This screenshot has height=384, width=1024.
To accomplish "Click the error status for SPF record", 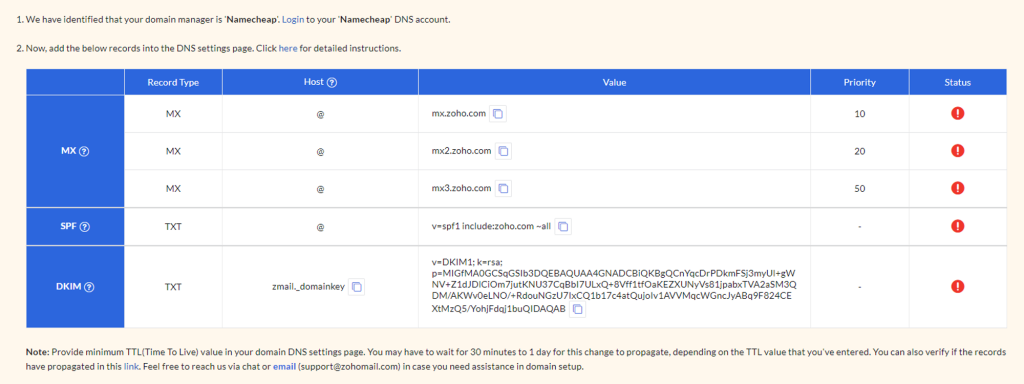I will pyautogui.click(x=957, y=226).
